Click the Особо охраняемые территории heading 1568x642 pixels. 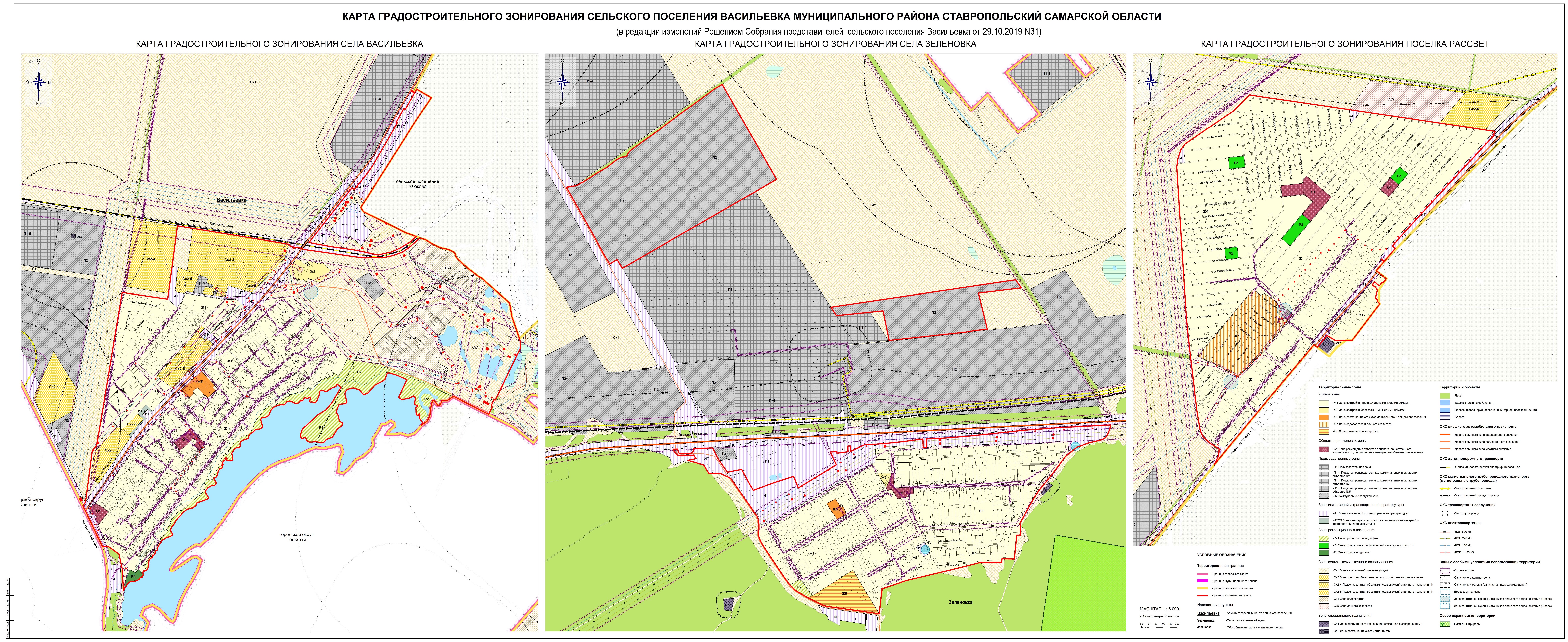(x=1467, y=616)
